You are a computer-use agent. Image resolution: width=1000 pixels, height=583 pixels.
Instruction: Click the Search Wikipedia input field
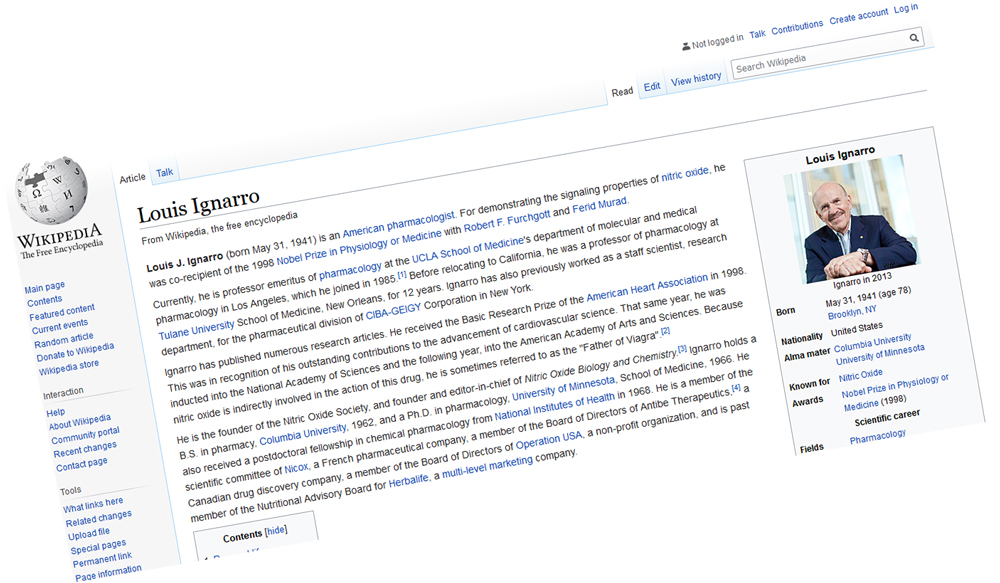[818, 56]
